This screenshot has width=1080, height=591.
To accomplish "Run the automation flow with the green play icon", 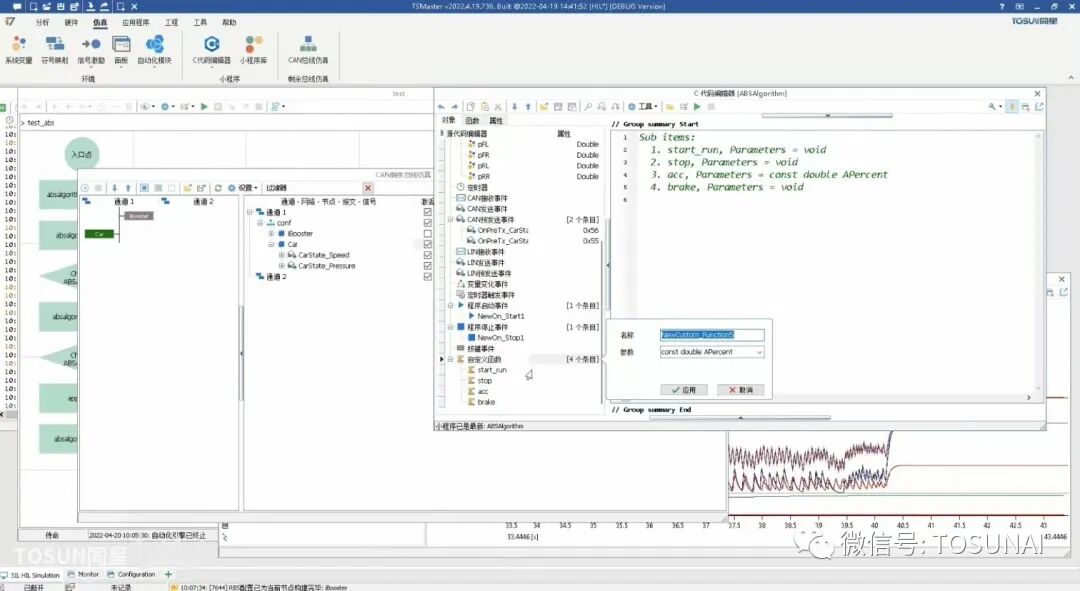I will click(x=204, y=107).
